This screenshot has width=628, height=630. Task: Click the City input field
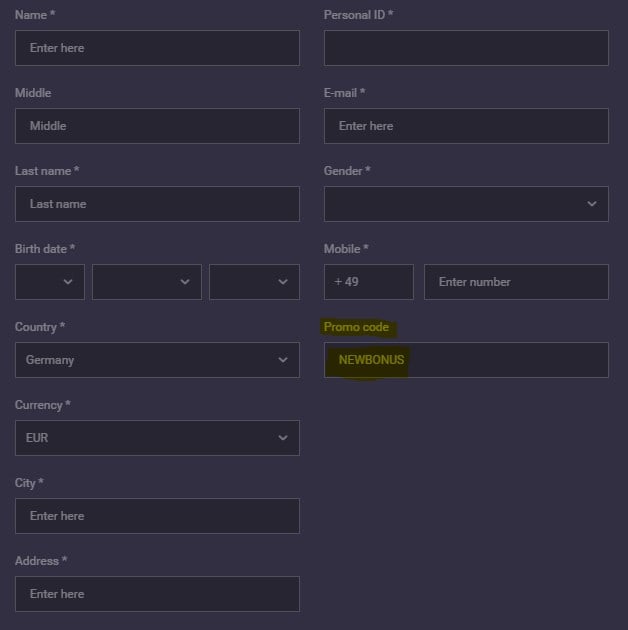coord(157,515)
